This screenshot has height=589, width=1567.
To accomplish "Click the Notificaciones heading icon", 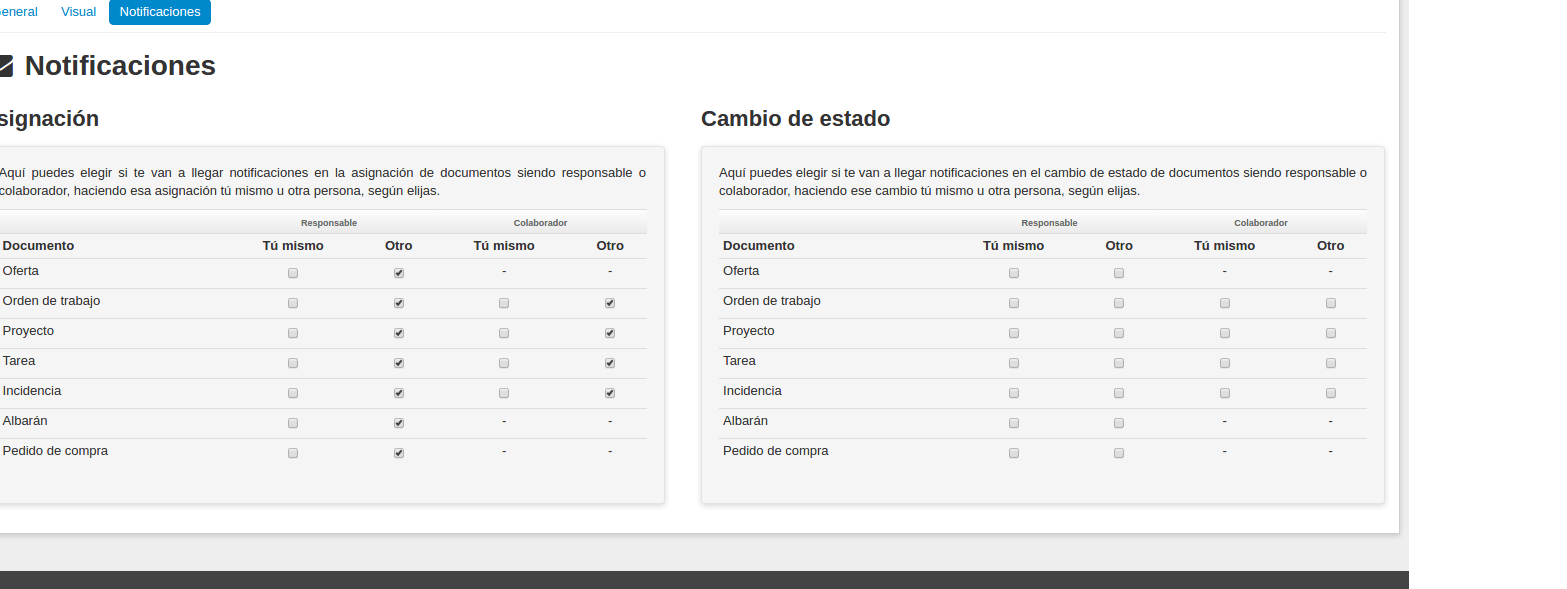I will pos(6,67).
